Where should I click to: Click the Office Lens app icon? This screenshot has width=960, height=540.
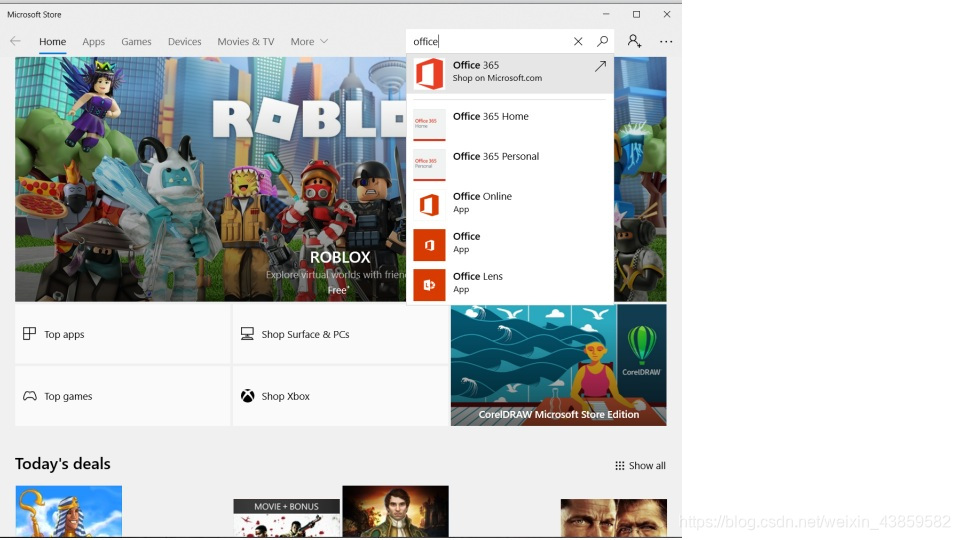429,285
